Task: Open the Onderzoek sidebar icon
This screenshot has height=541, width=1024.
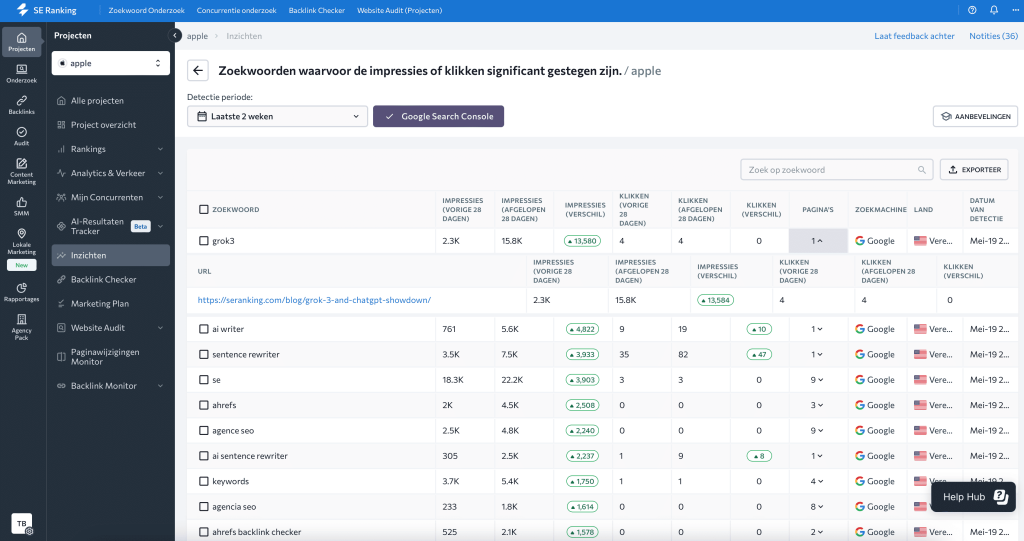Action: pos(22,73)
